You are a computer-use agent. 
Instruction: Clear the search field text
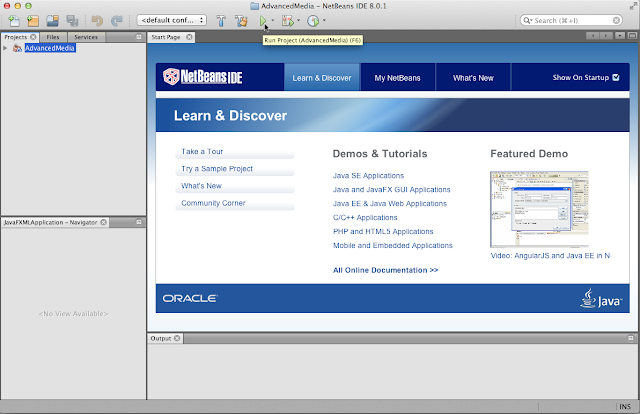click(616, 20)
